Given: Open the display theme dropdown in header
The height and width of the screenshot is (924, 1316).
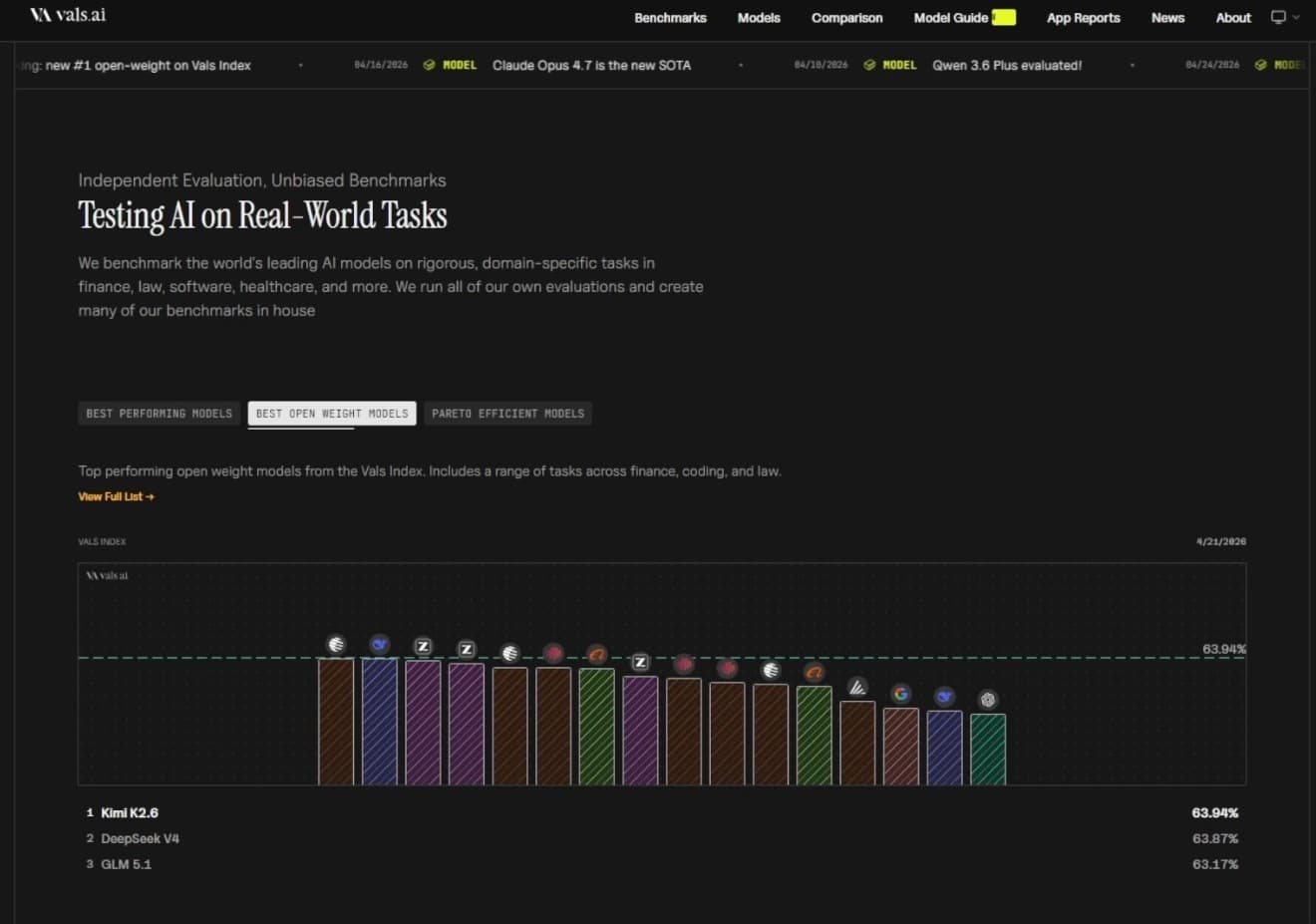Looking at the screenshot, I should pos(1285,17).
